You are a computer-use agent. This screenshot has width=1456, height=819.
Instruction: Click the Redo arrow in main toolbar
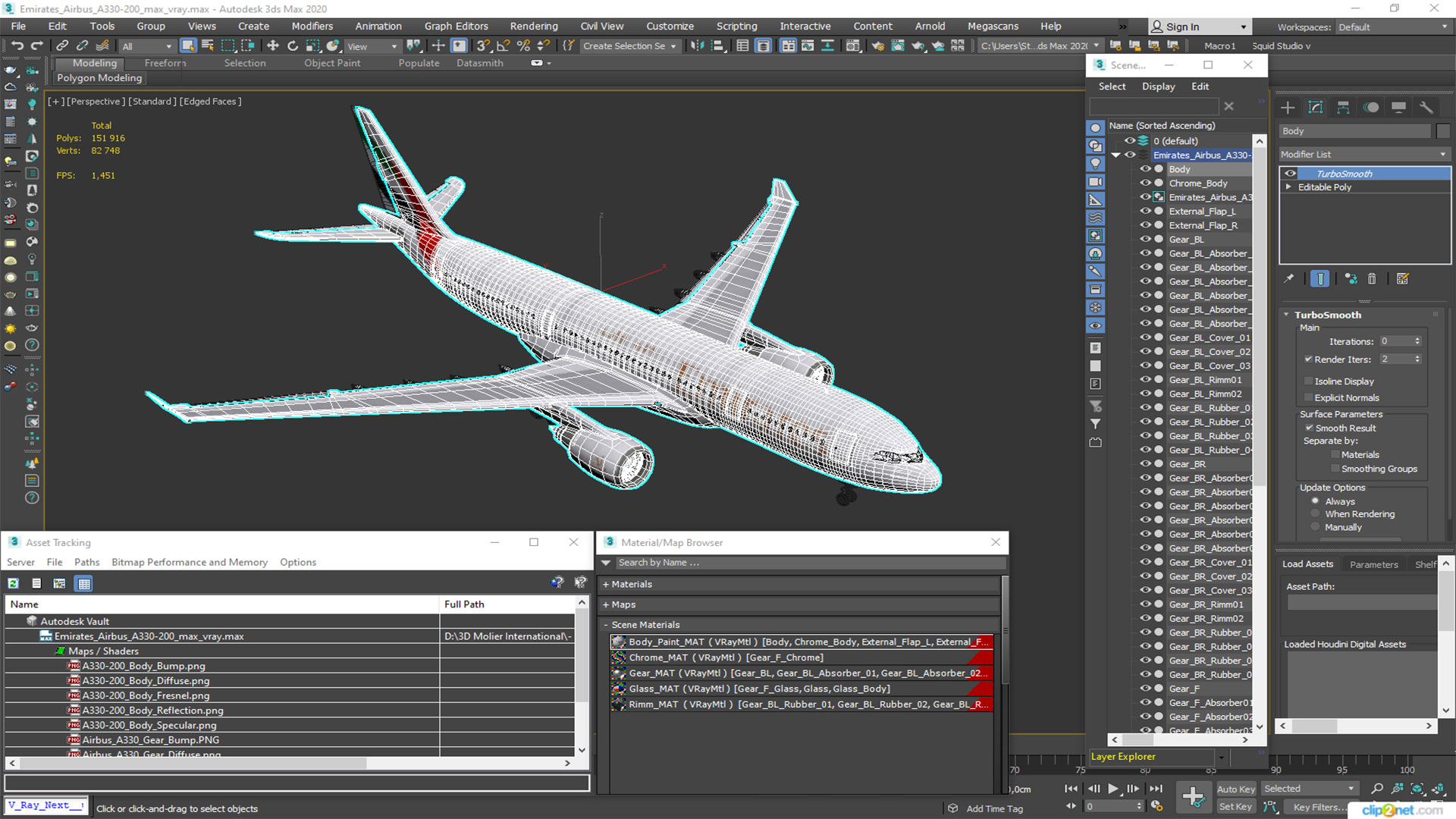36,45
